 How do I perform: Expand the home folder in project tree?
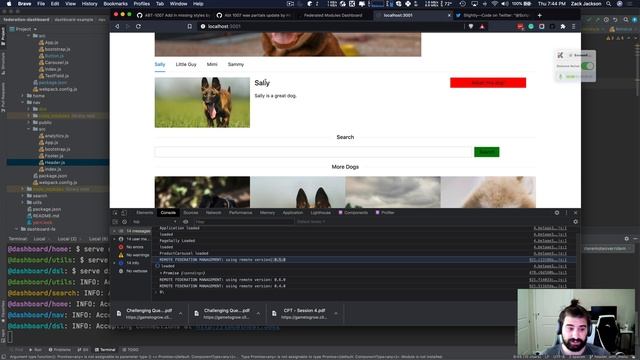[23, 96]
